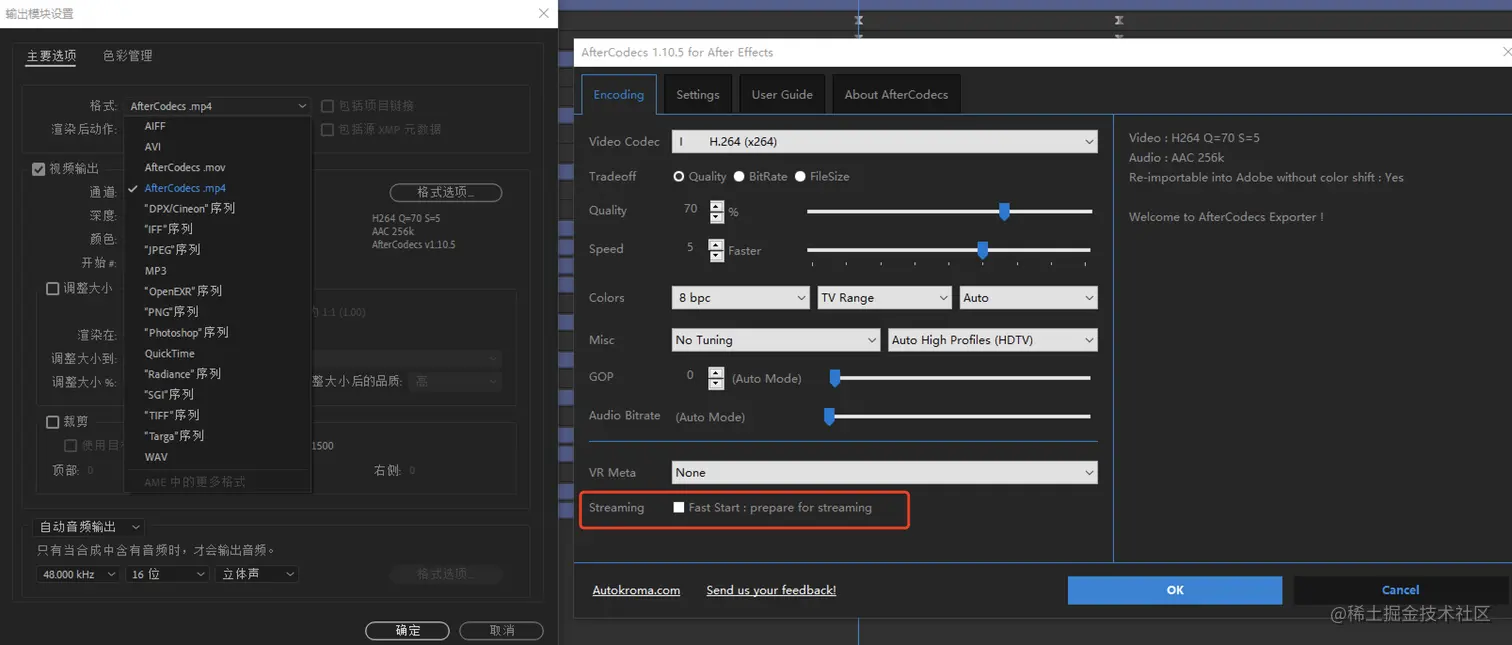Switch to the Encoding tab
The width and height of the screenshot is (1512, 645).
618,94
